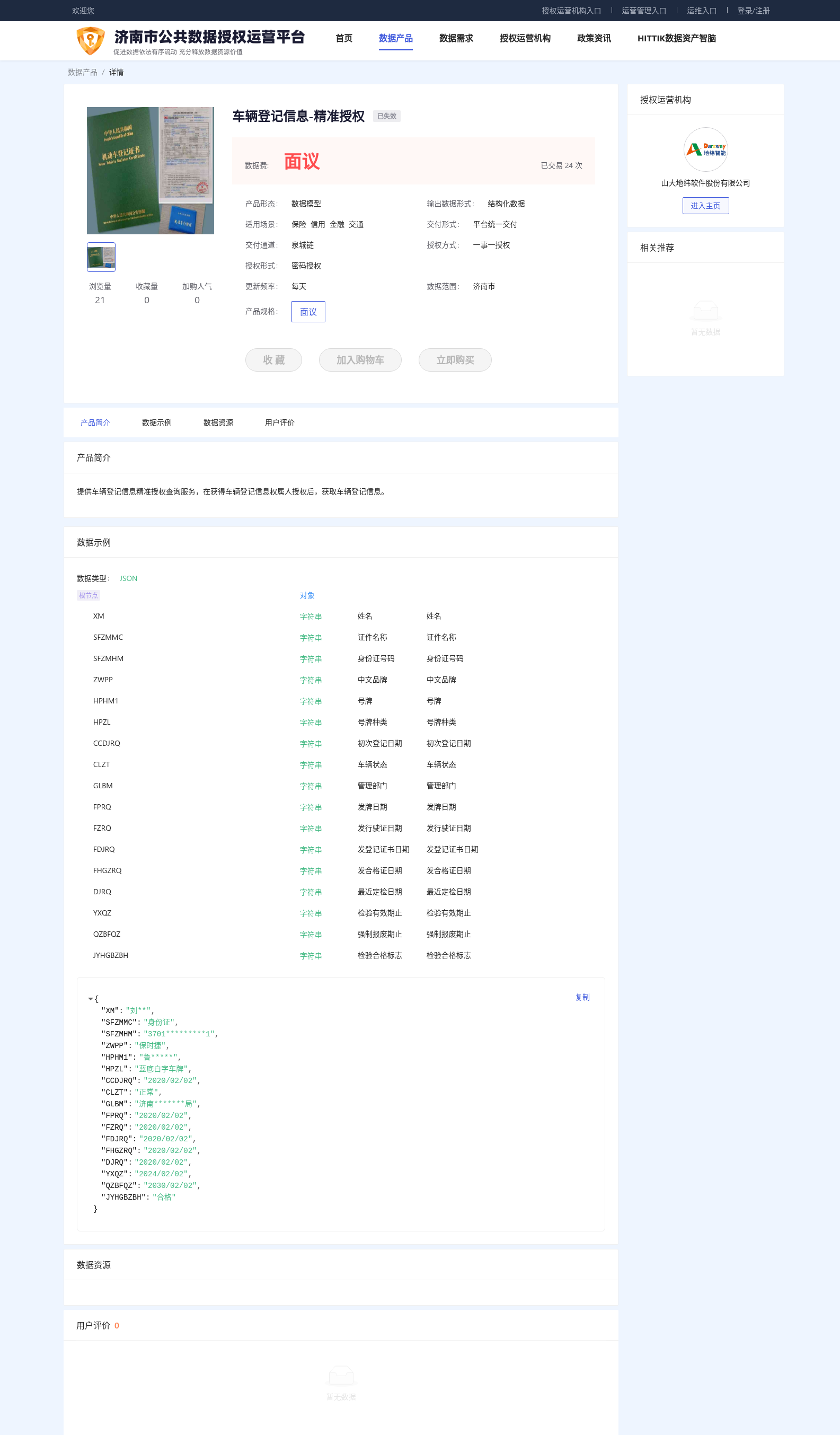Viewport: 840px width, 1435px height.
Task: Click the FPRQ field name
Action: [102, 807]
